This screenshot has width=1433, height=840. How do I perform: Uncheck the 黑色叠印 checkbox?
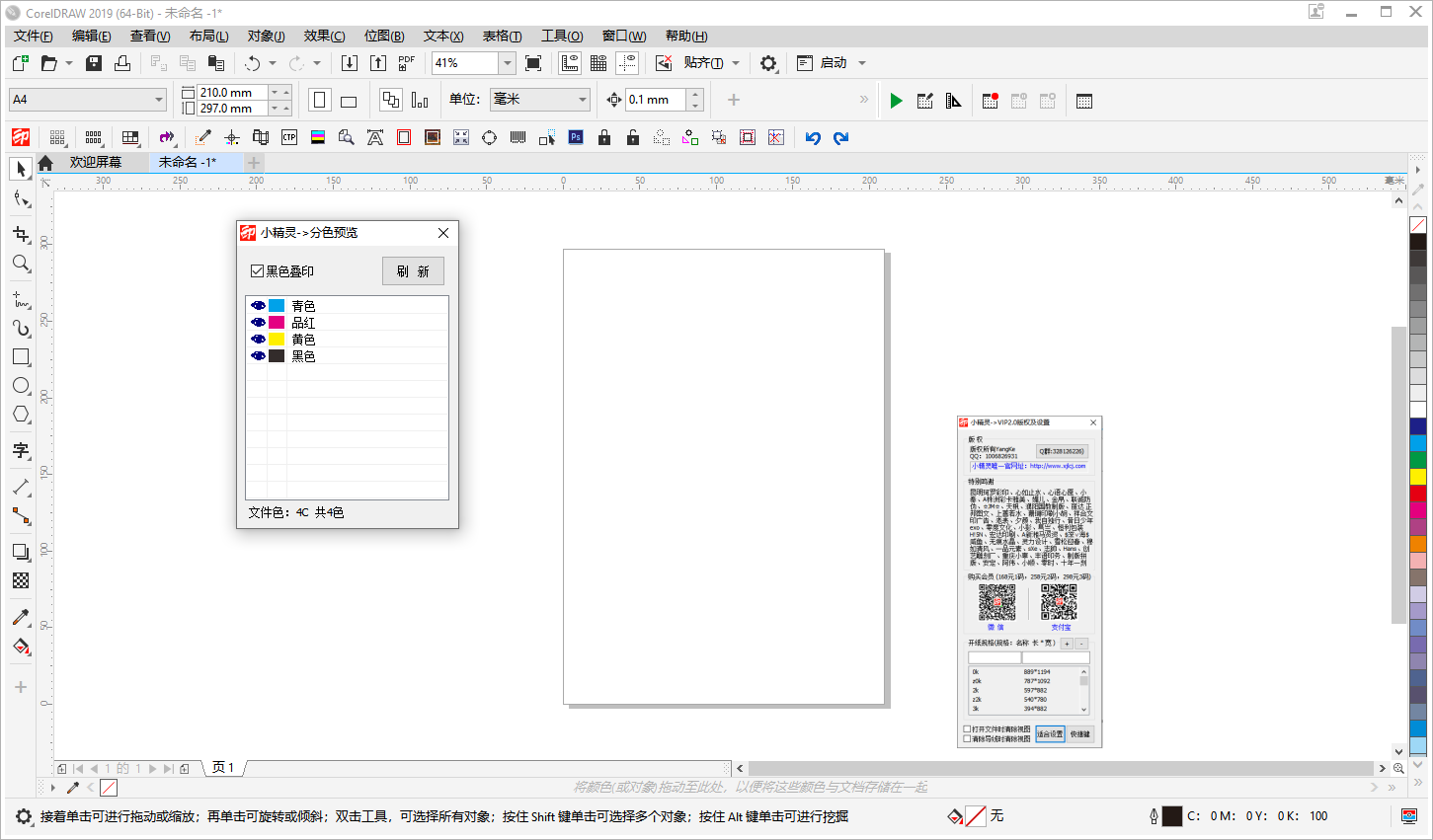[x=258, y=271]
